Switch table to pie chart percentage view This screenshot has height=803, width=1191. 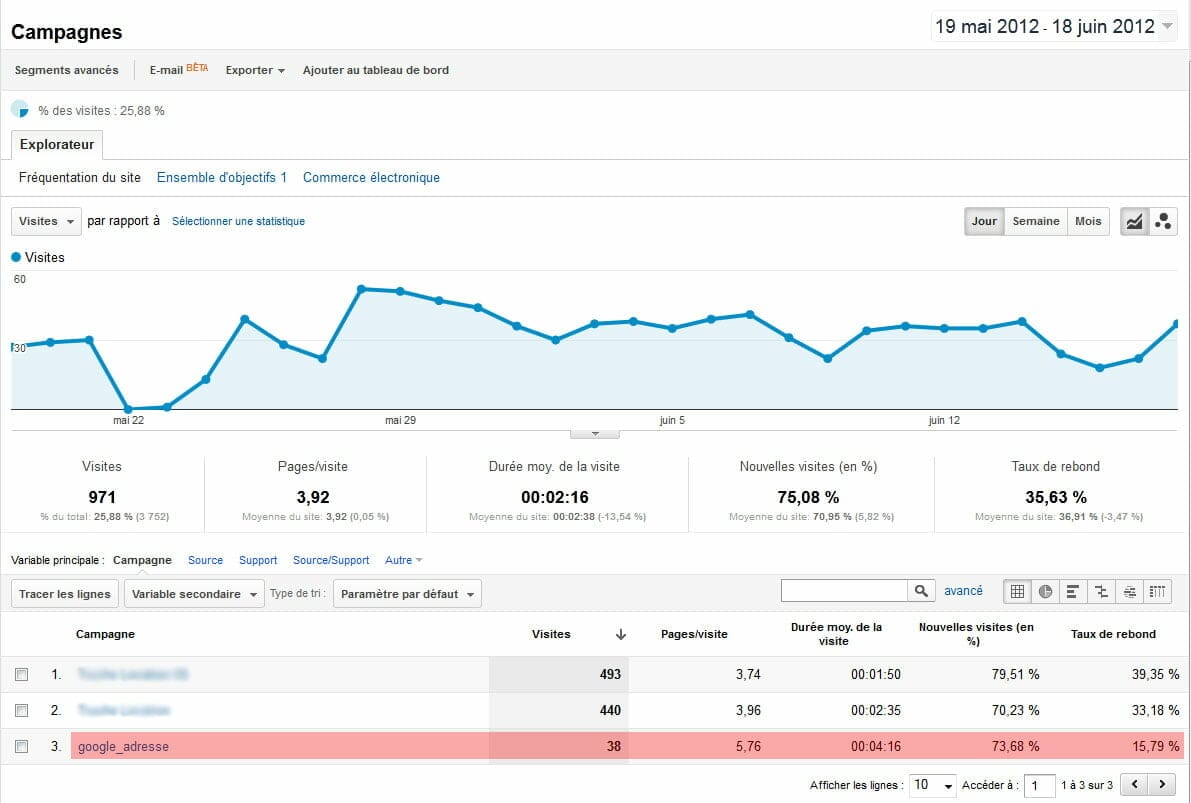tap(1045, 592)
